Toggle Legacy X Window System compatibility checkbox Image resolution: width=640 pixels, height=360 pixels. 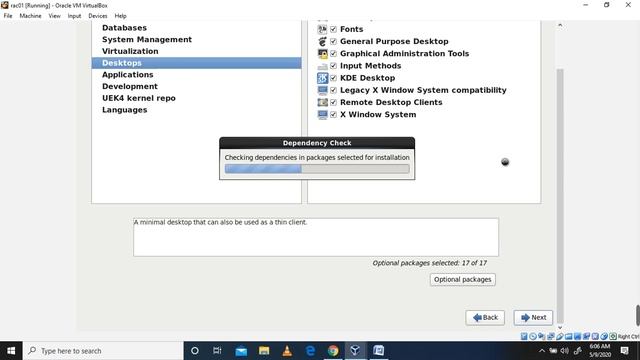(x=333, y=90)
